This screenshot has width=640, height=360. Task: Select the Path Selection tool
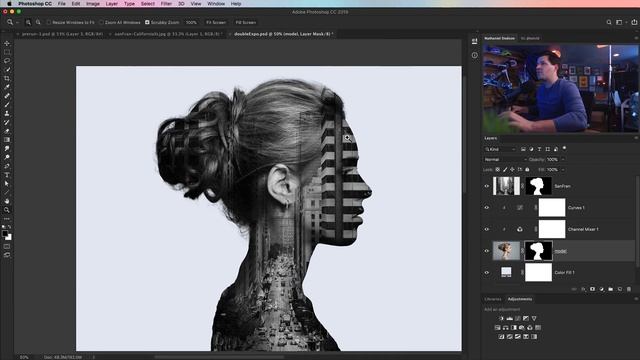point(7,184)
